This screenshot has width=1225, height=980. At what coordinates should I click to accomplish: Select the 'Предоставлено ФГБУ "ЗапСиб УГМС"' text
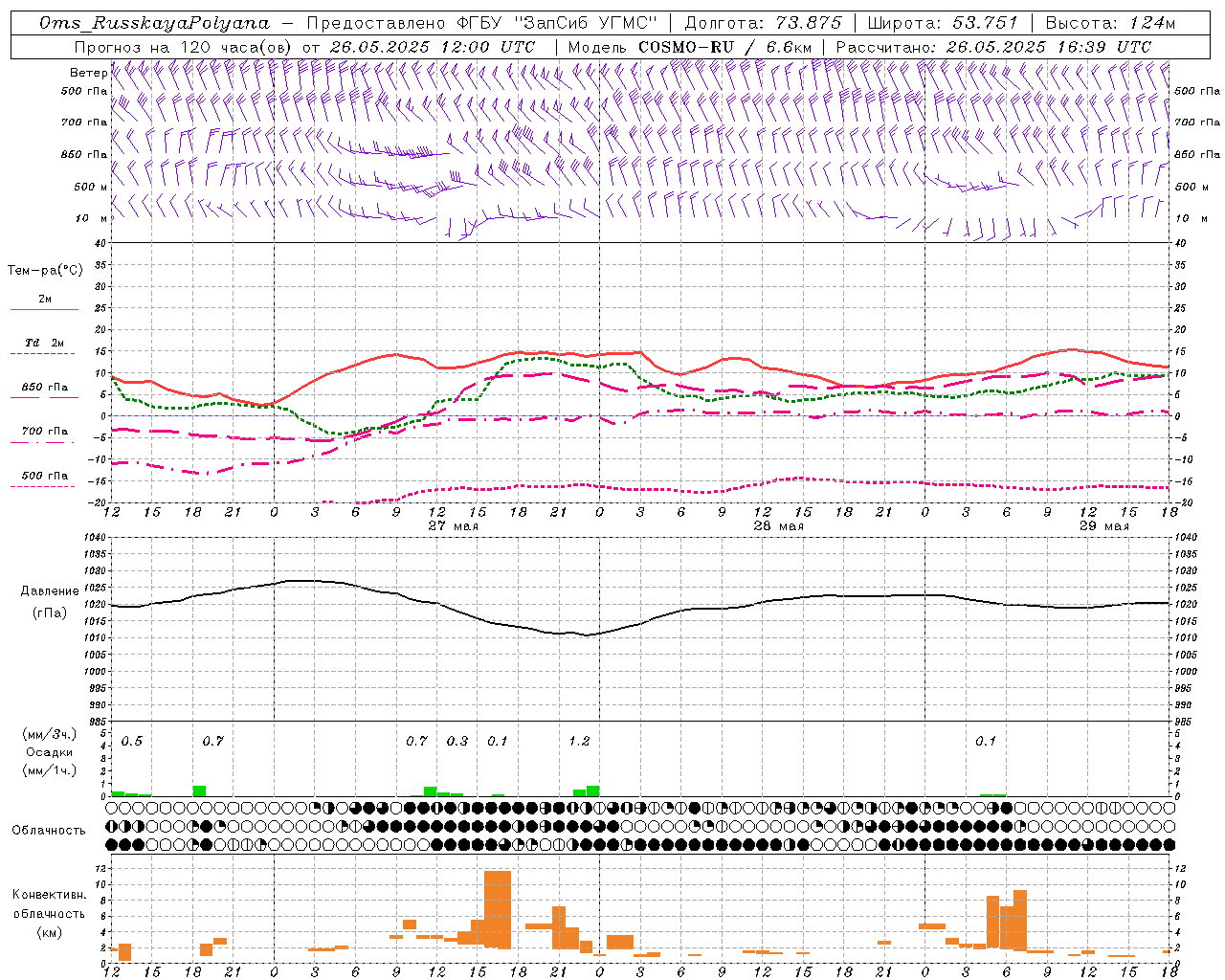[x=481, y=23]
